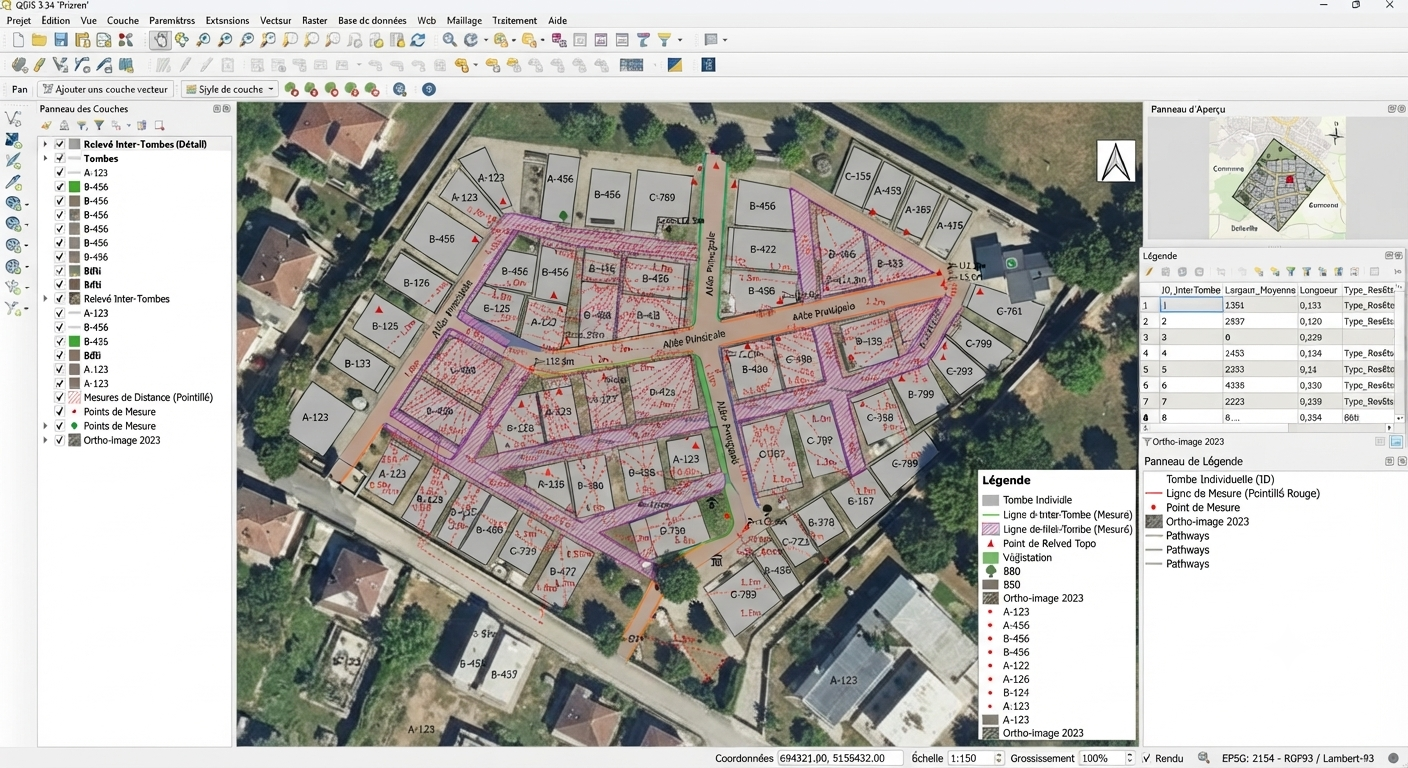The width and height of the screenshot is (1408, 768).
Task: Click the filter legend funnel icon in Panneau des Couches
Action: click(99, 125)
